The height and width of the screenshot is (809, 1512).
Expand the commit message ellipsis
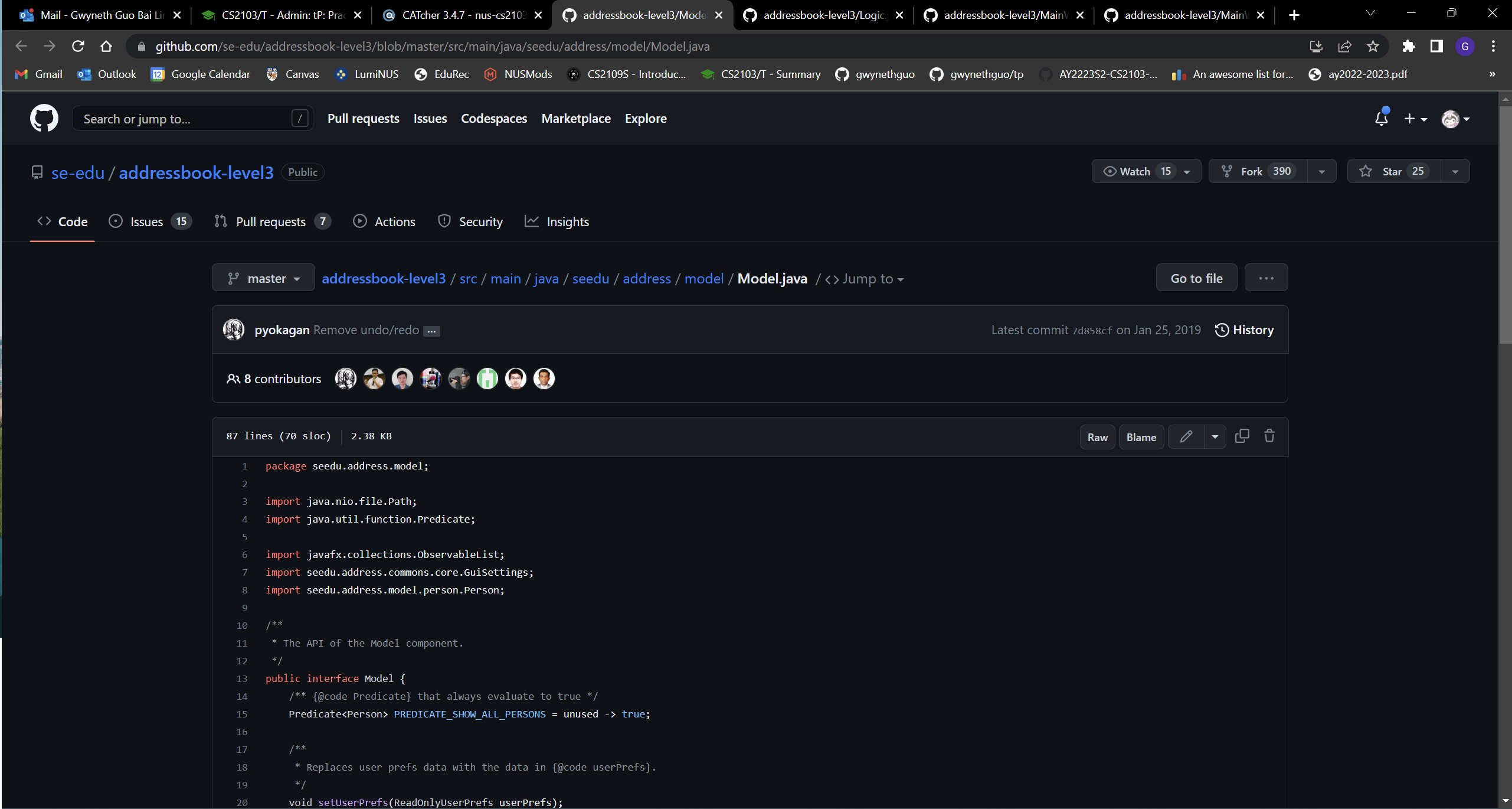pyautogui.click(x=431, y=331)
